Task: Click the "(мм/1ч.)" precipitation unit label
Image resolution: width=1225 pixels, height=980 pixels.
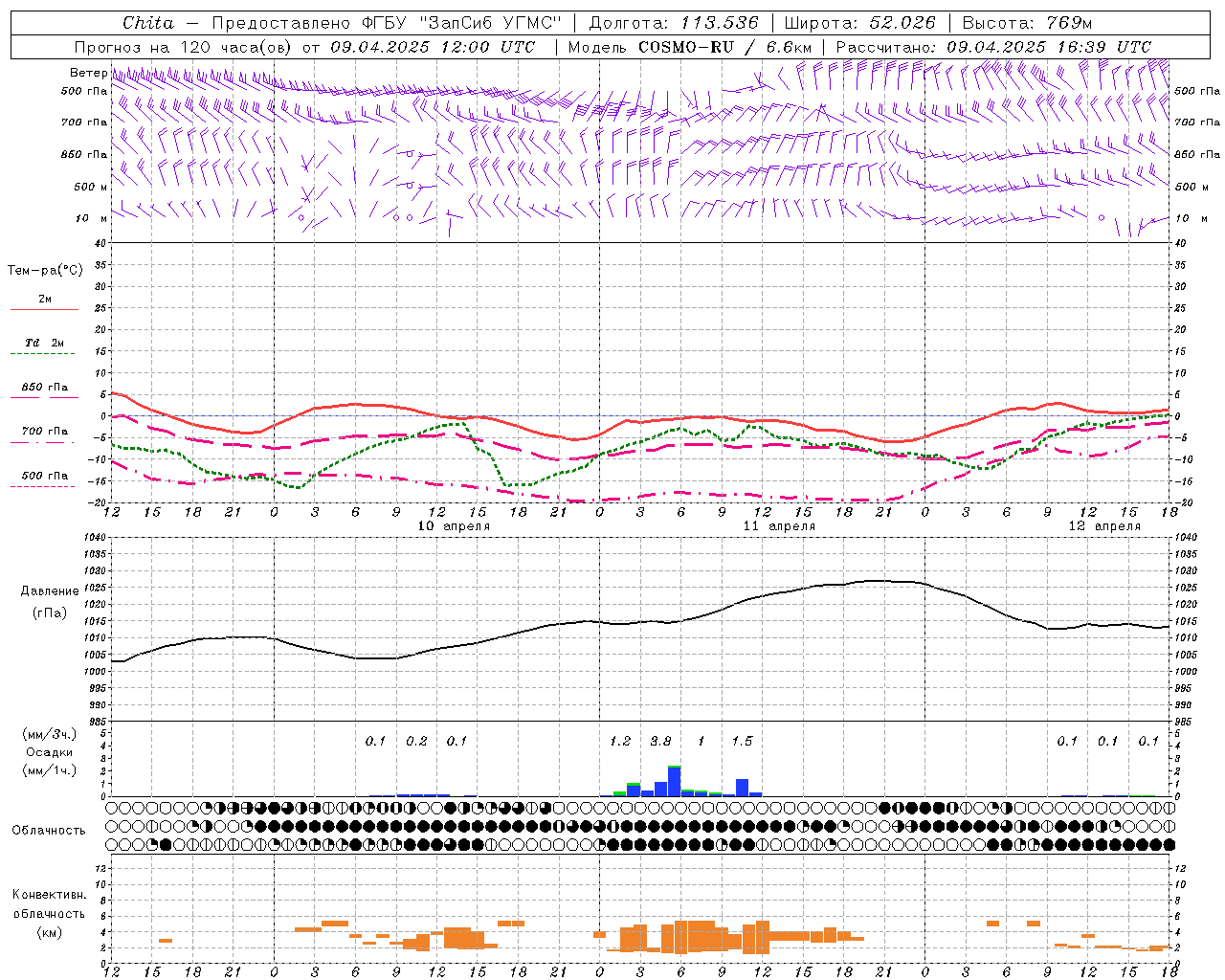Action: click(49, 770)
